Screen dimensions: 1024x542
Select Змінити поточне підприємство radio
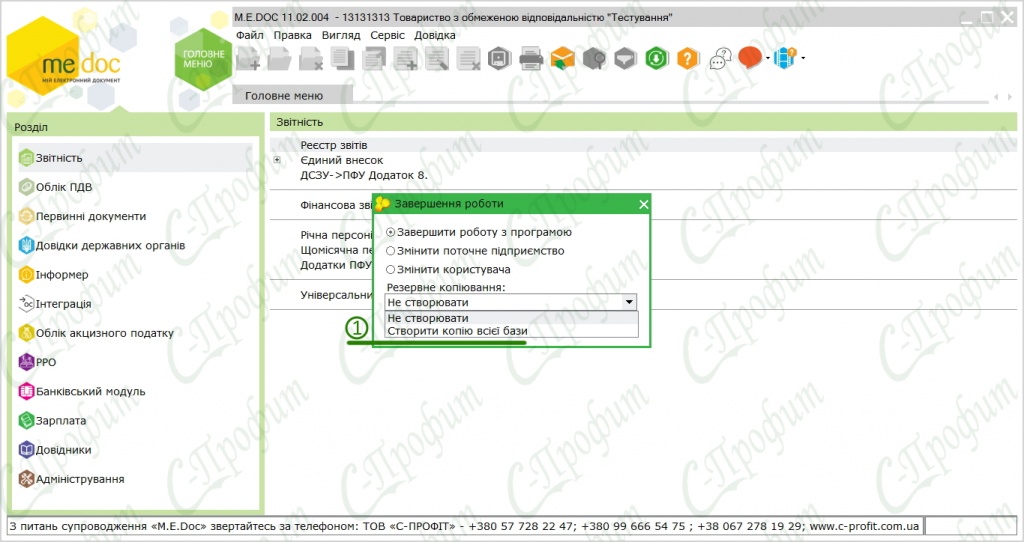(x=391, y=251)
